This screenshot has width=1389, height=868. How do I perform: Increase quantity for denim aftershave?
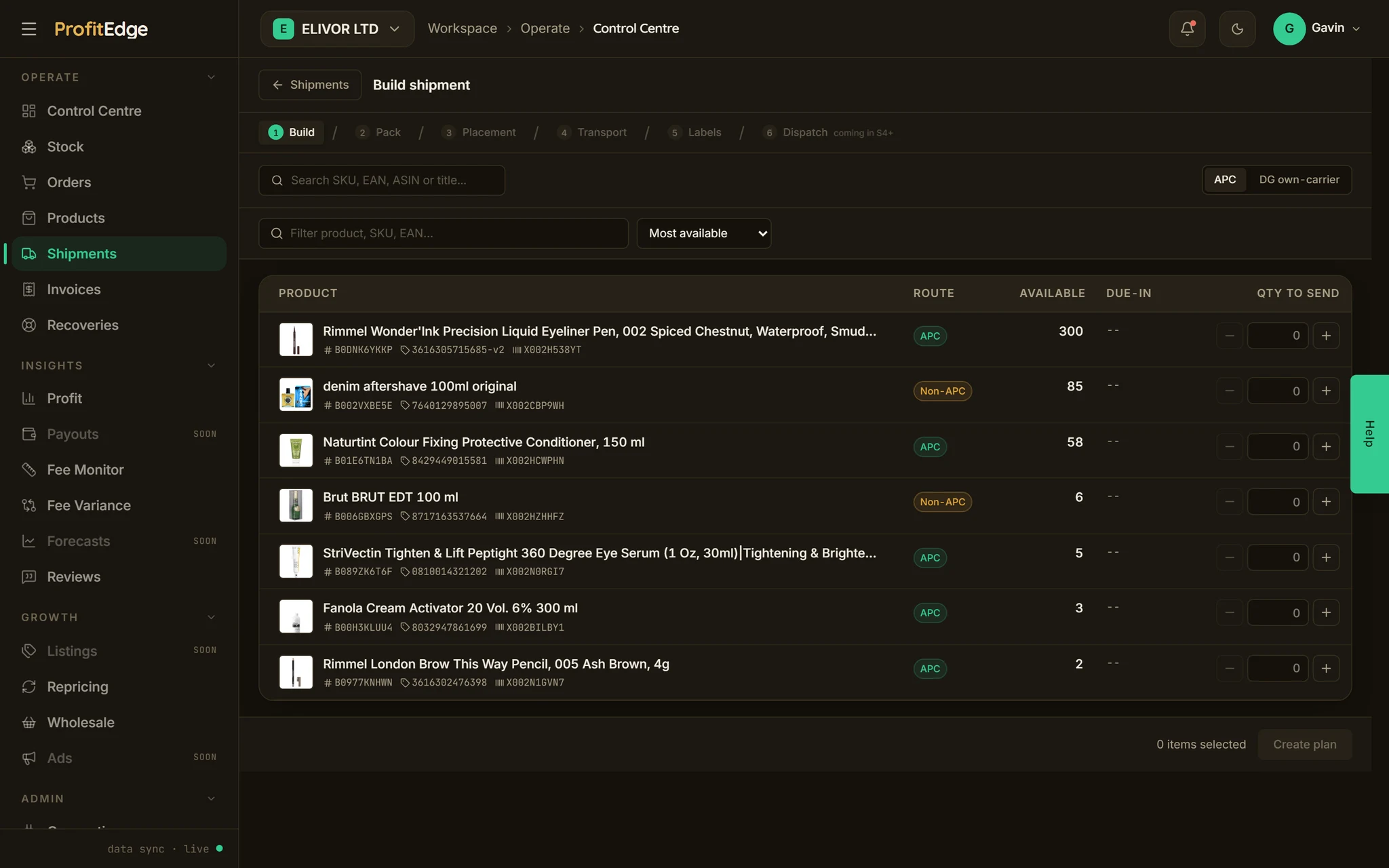click(1326, 391)
